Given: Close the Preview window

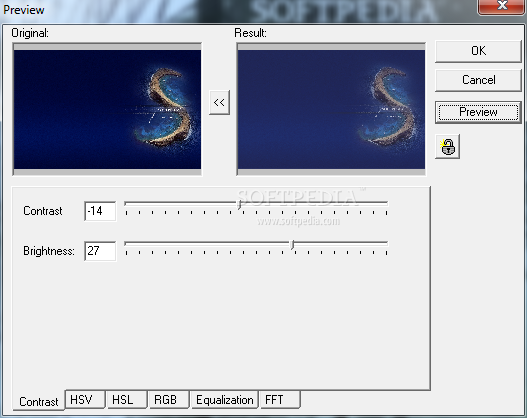Looking at the screenshot, I should pyautogui.click(x=501, y=6).
